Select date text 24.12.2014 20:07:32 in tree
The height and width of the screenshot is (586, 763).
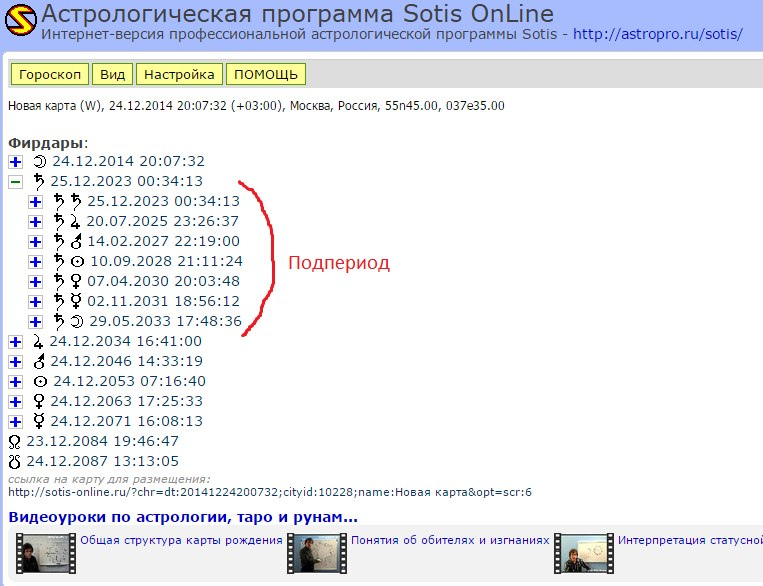pos(128,161)
